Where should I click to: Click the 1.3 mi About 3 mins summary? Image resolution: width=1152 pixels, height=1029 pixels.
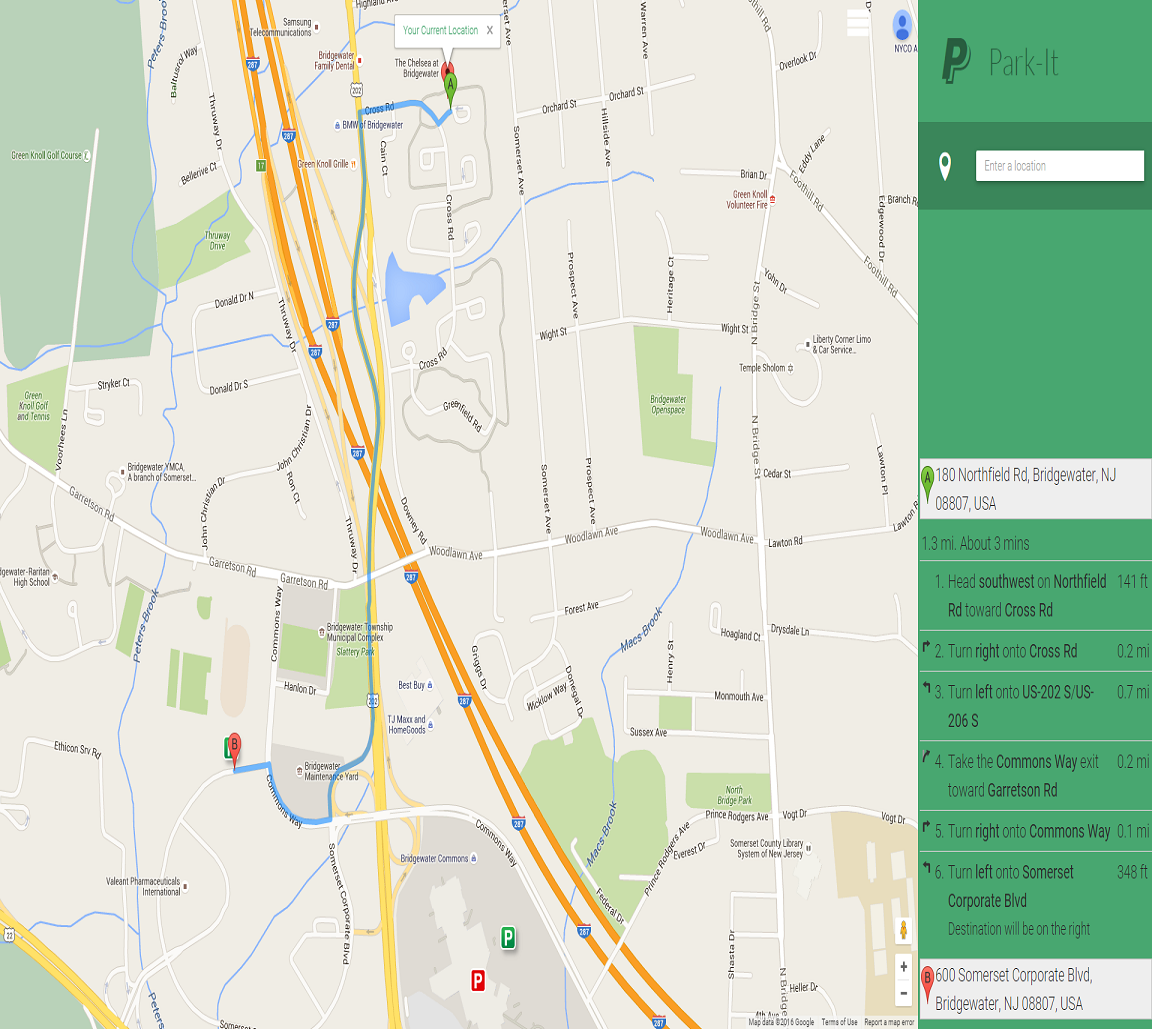click(976, 544)
